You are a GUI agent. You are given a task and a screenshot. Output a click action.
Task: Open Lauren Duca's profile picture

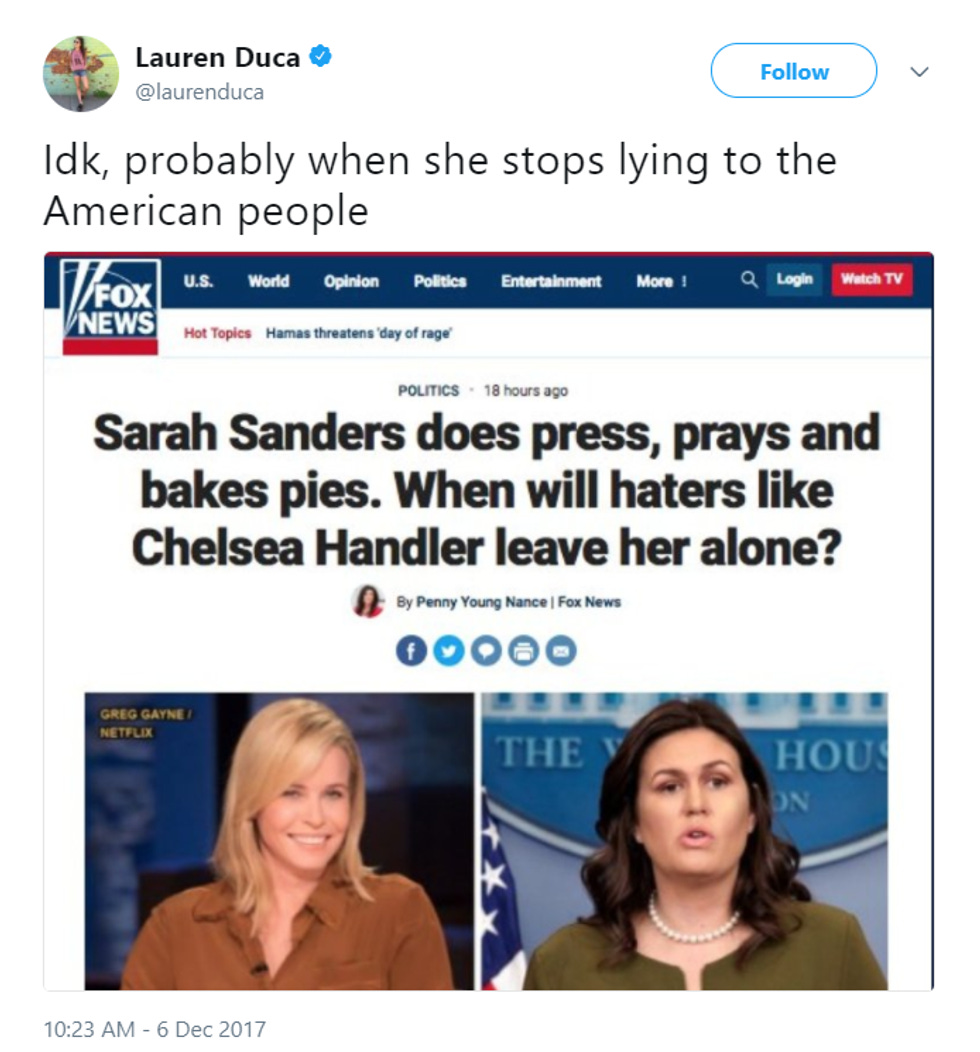pos(80,70)
